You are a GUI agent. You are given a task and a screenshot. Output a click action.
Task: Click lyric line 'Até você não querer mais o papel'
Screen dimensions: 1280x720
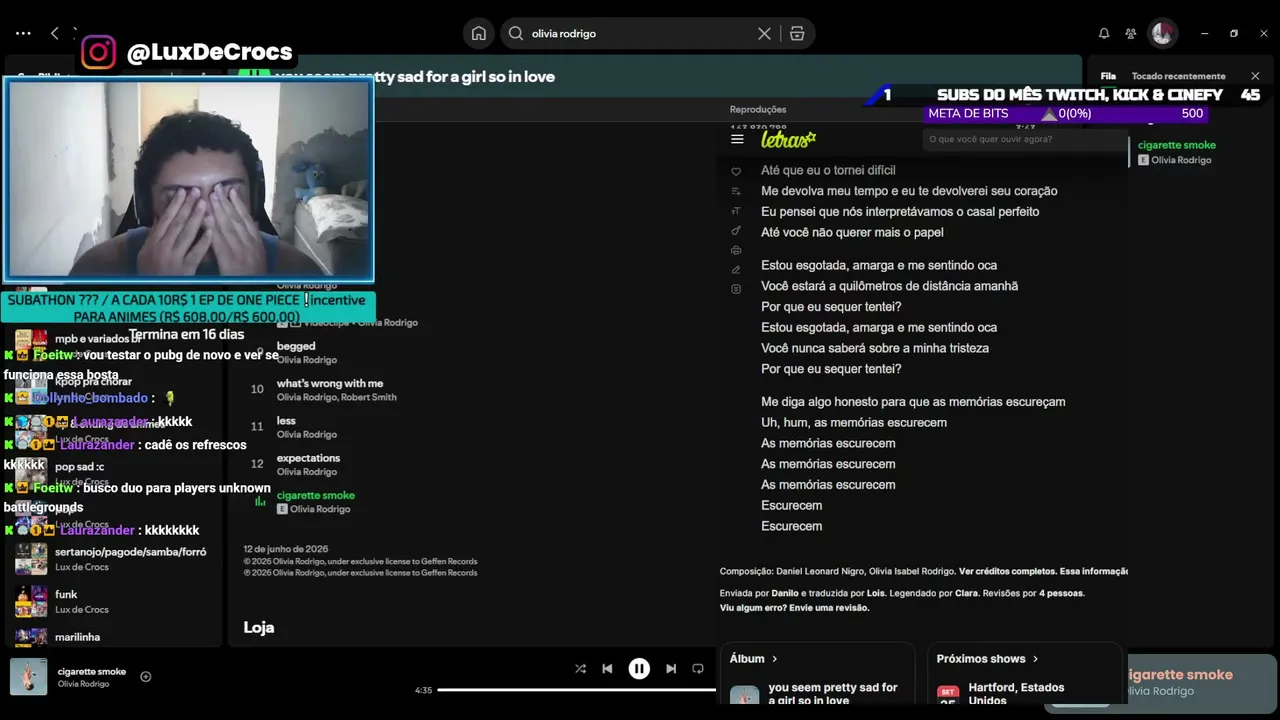852,232
